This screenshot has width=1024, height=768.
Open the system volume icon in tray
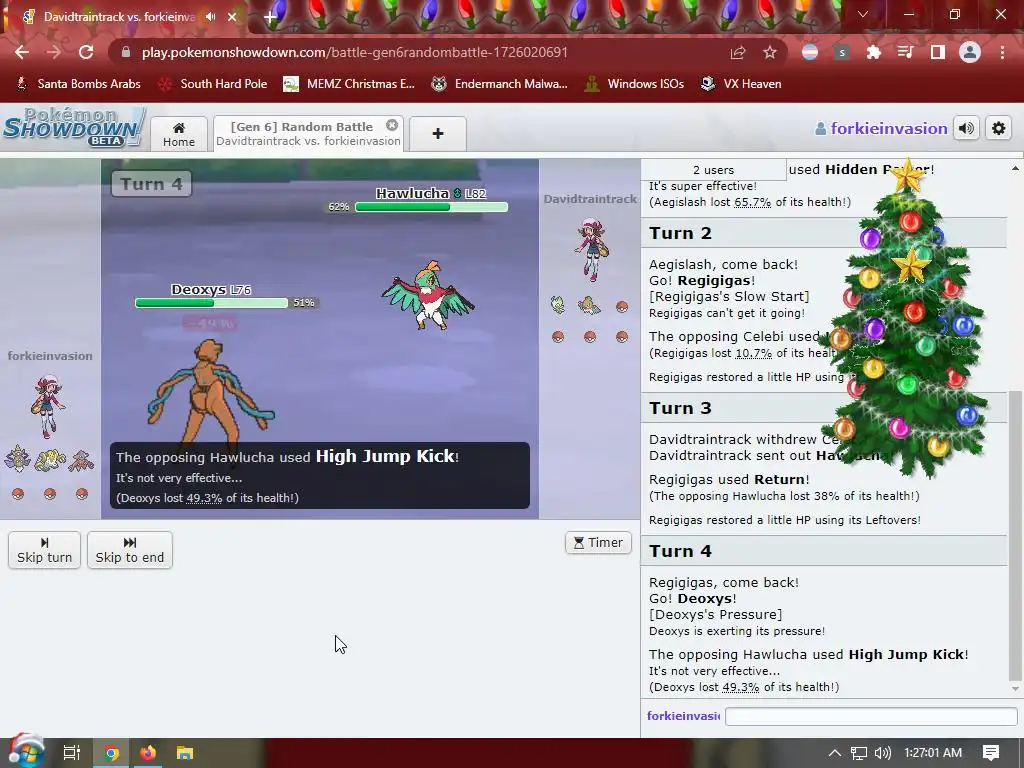pos(883,753)
